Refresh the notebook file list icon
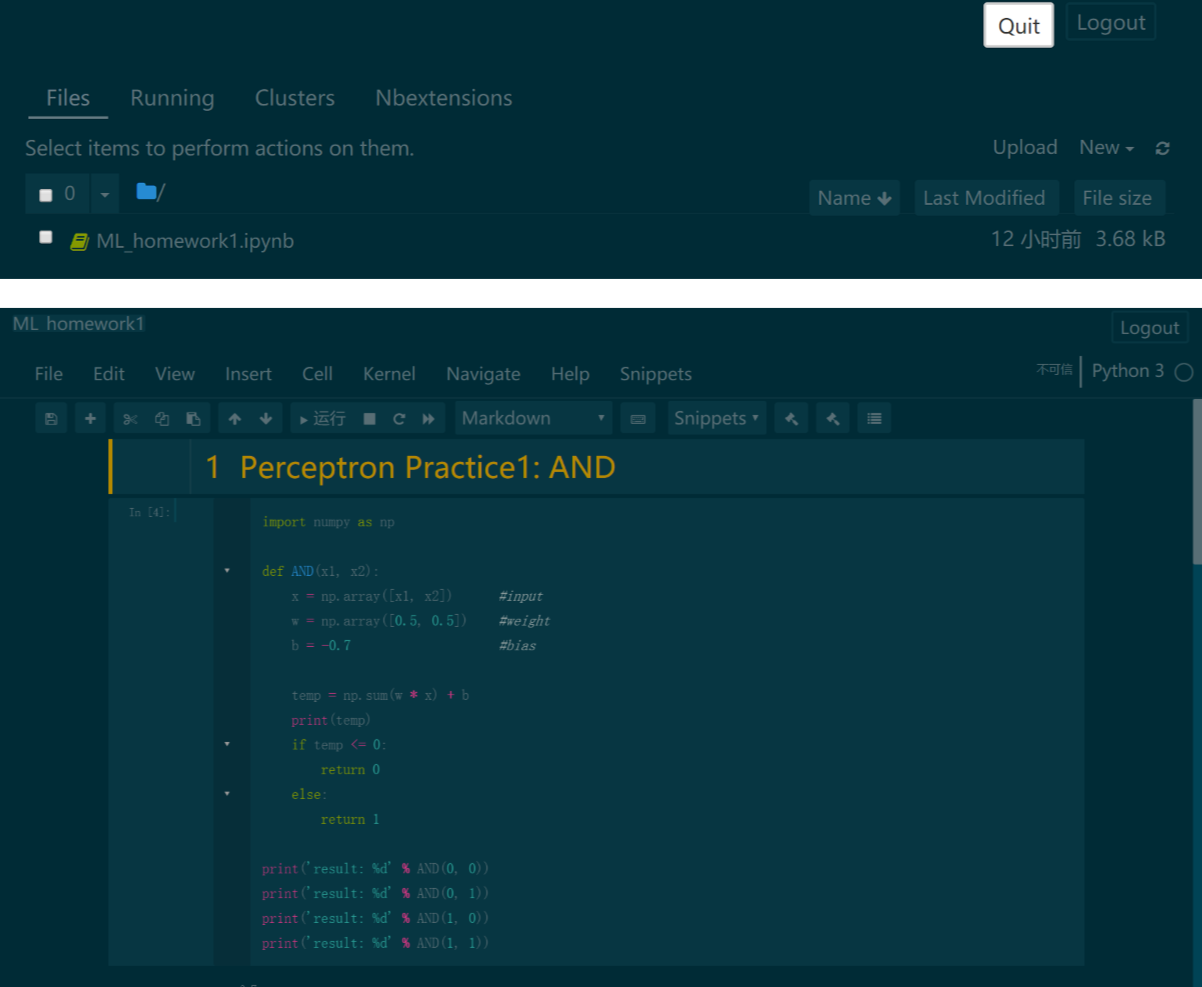1202x987 pixels. point(1162,148)
